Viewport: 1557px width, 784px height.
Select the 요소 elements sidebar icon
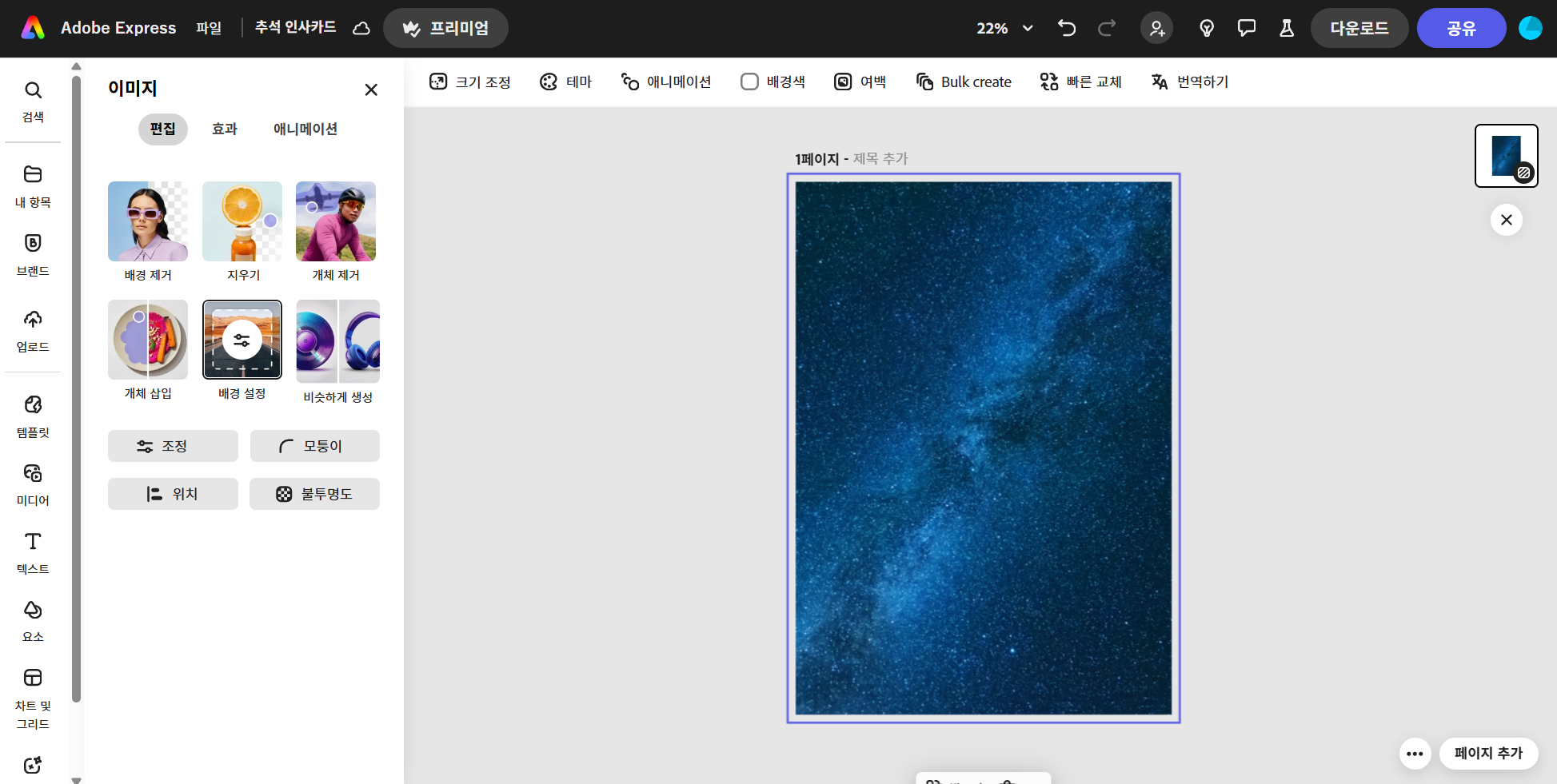pos(33,620)
